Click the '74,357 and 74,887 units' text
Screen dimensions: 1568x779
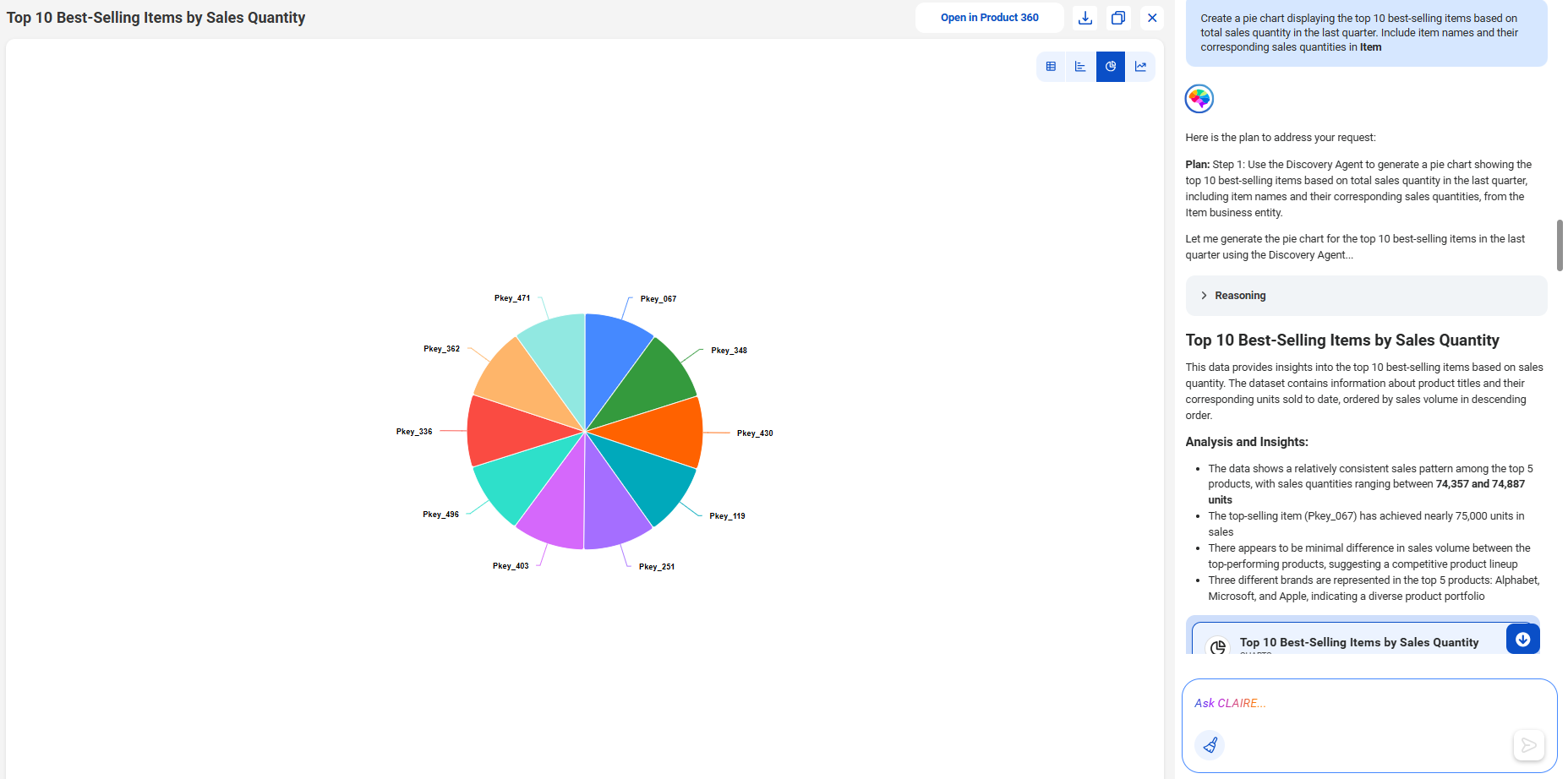click(1366, 492)
